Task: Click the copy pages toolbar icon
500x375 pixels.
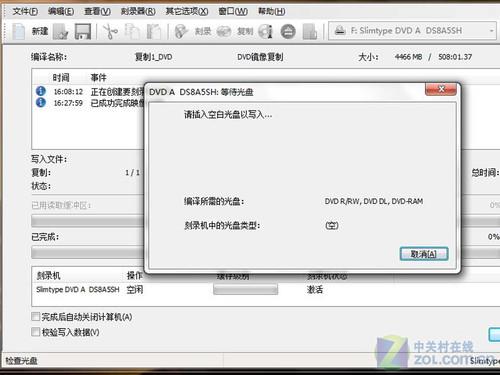Action: coord(132,32)
